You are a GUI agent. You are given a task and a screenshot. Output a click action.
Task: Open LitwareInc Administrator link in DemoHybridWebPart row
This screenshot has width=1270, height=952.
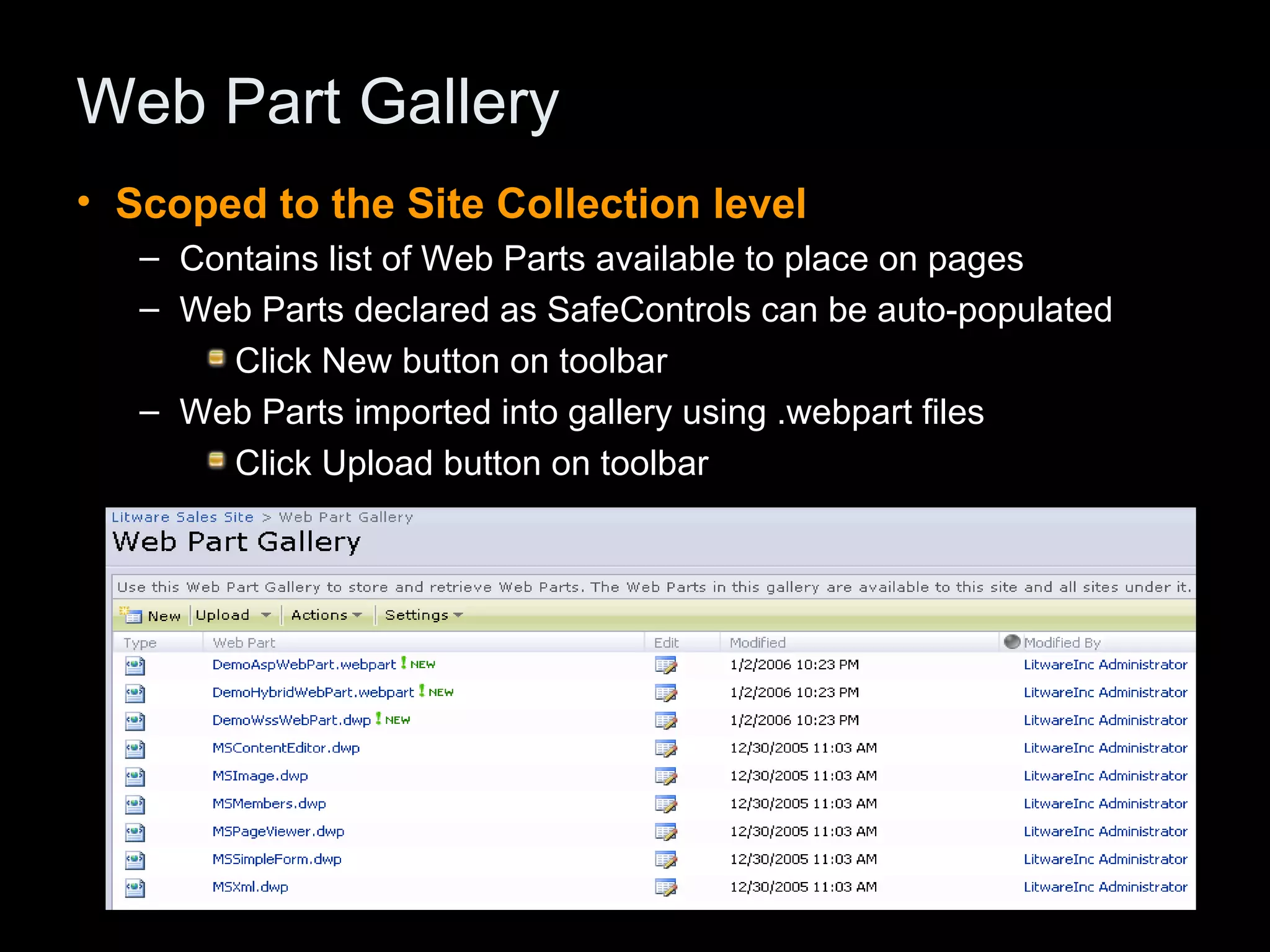(x=1105, y=692)
